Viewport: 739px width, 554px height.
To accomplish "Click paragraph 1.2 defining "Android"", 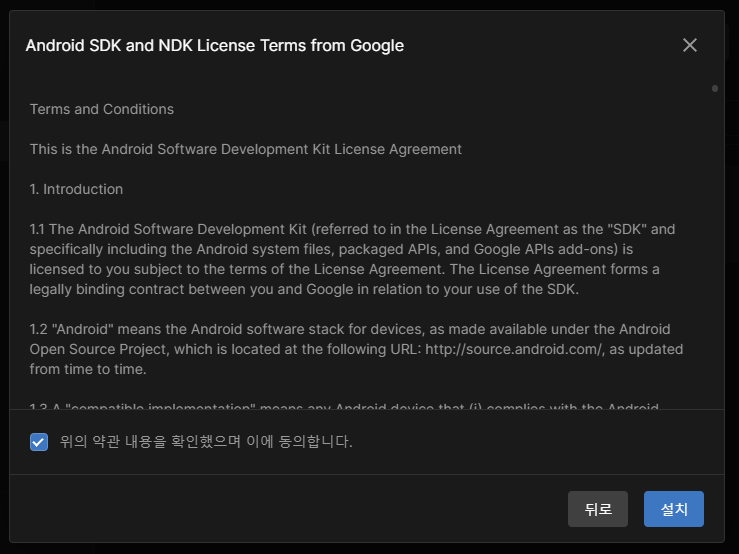I will [x=356, y=349].
